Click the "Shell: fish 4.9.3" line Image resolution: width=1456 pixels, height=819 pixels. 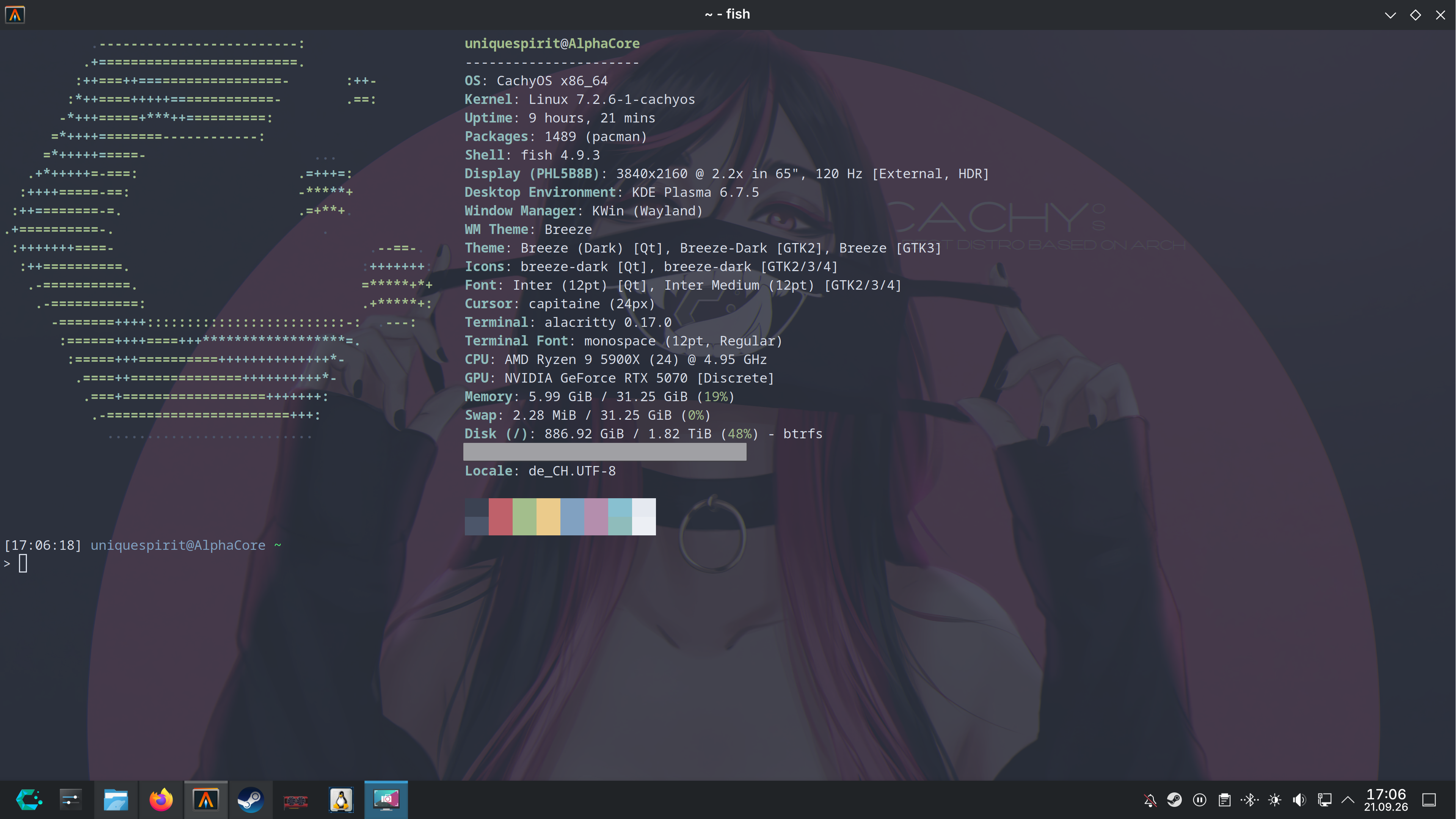pos(532,155)
